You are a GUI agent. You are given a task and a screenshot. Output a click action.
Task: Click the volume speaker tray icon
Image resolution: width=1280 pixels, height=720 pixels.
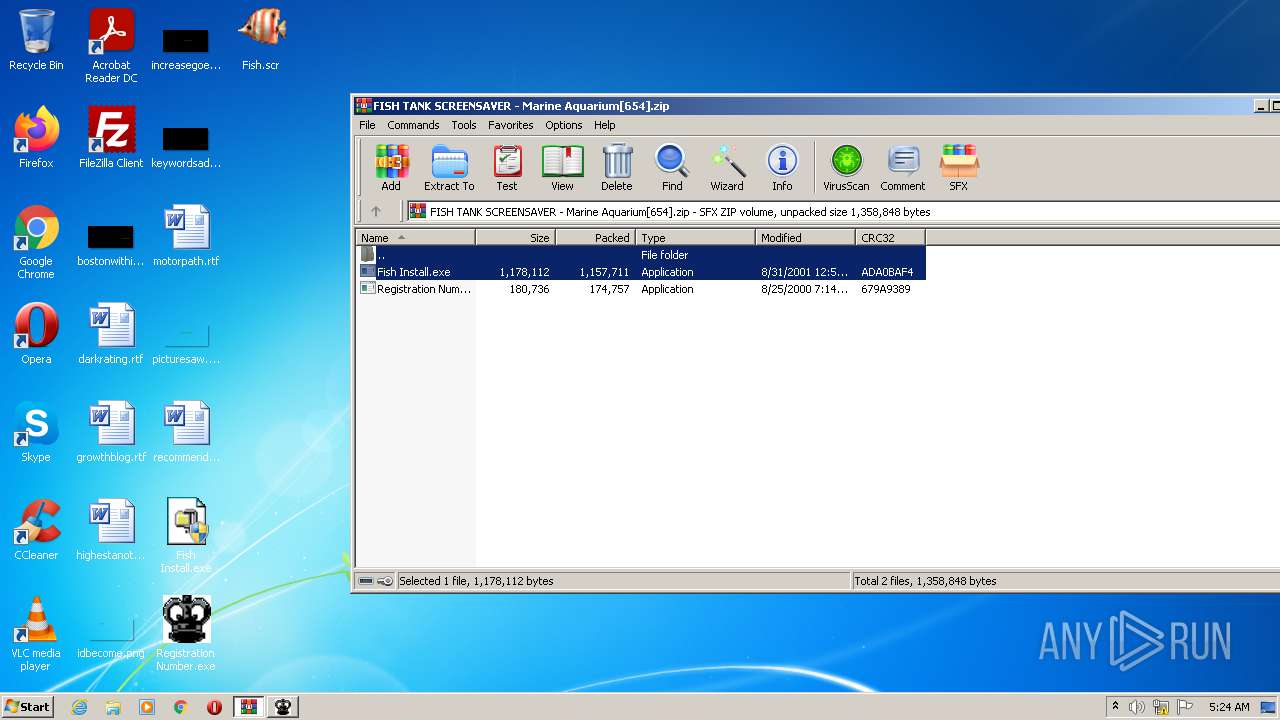click(x=1136, y=707)
